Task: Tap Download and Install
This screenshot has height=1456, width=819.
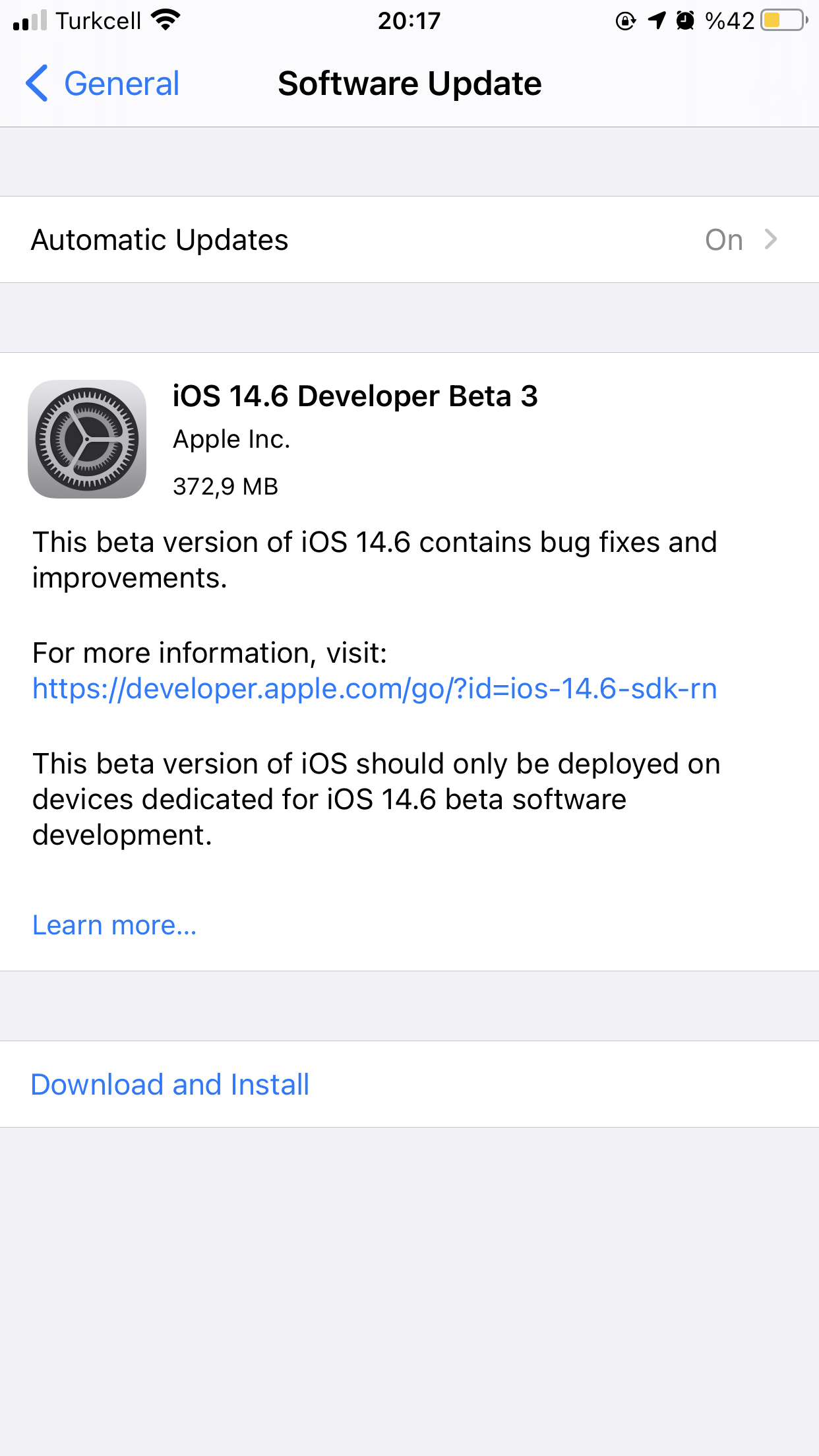Action: tap(170, 1085)
